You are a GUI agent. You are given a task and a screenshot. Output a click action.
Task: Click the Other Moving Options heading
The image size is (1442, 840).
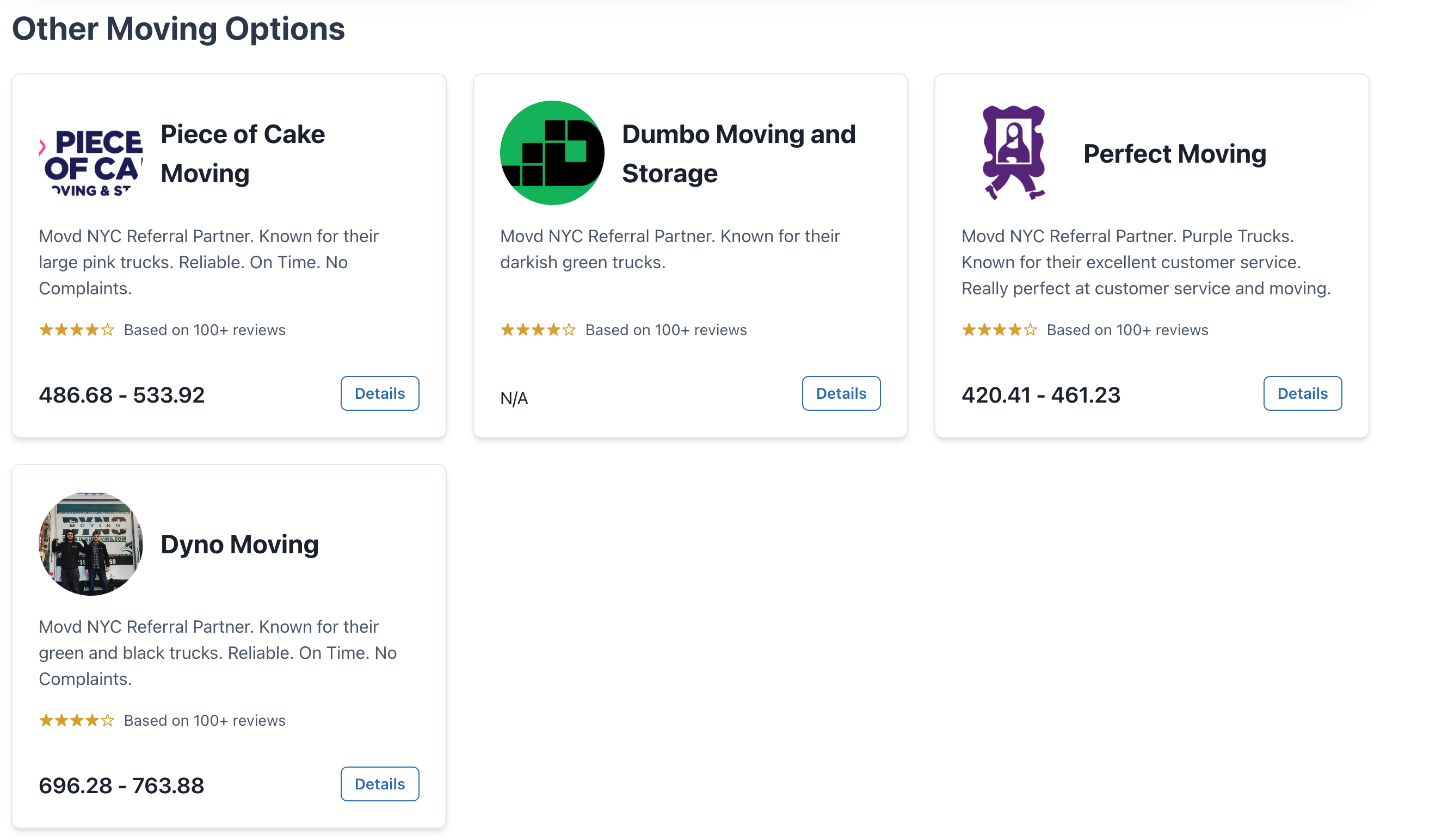click(178, 29)
